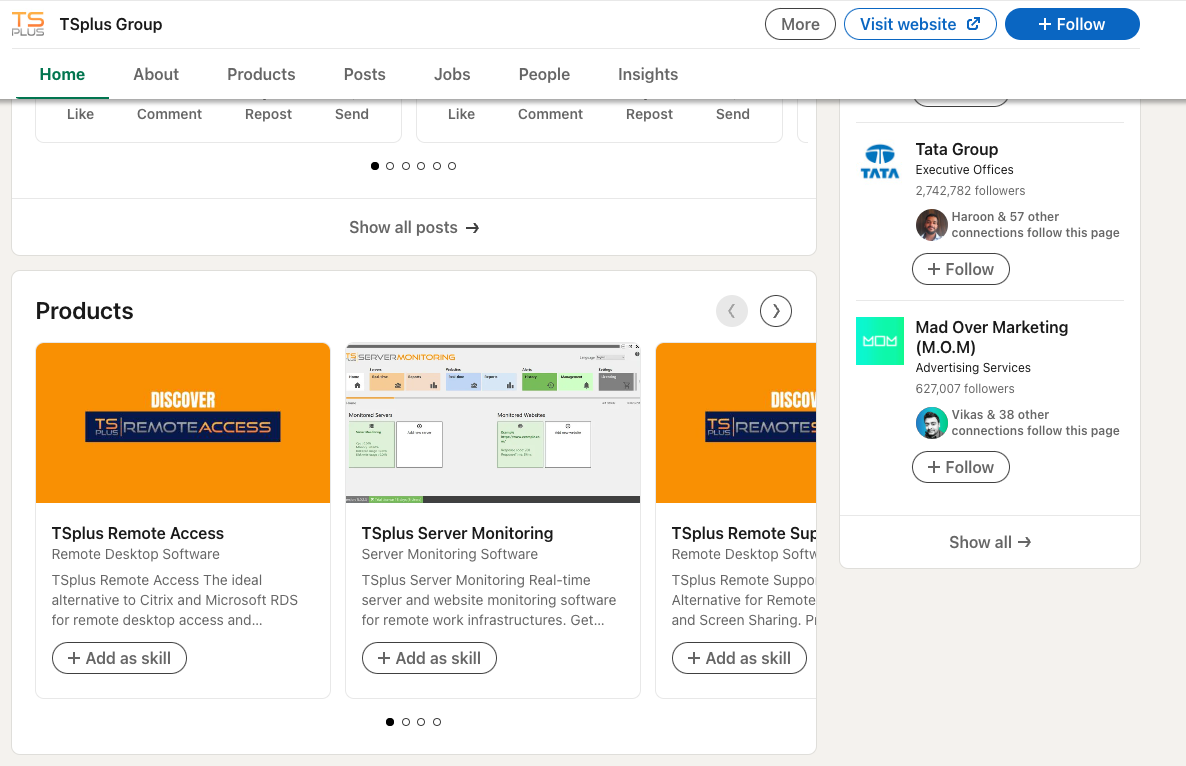This screenshot has height=766, width=1186.
Task: Open TSplus Server Monitoring screenshot thumbnail
Action: [x=492, y=423]
